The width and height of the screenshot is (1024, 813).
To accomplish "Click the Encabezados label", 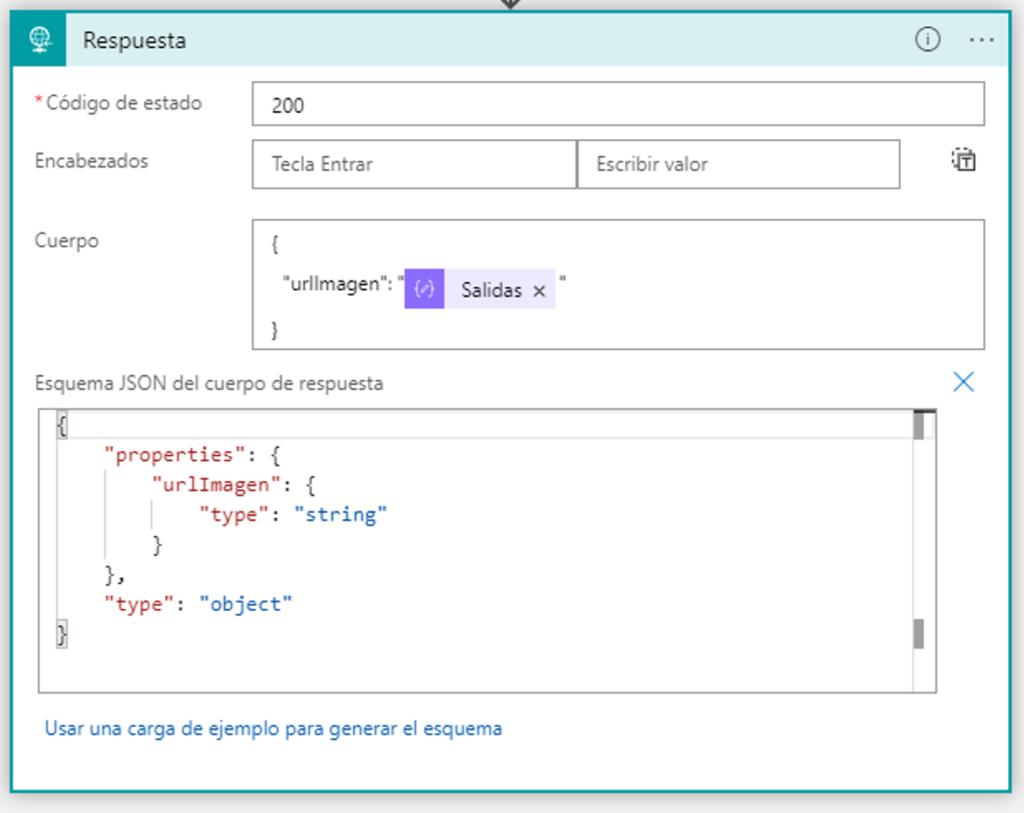I will coord(91,161).
